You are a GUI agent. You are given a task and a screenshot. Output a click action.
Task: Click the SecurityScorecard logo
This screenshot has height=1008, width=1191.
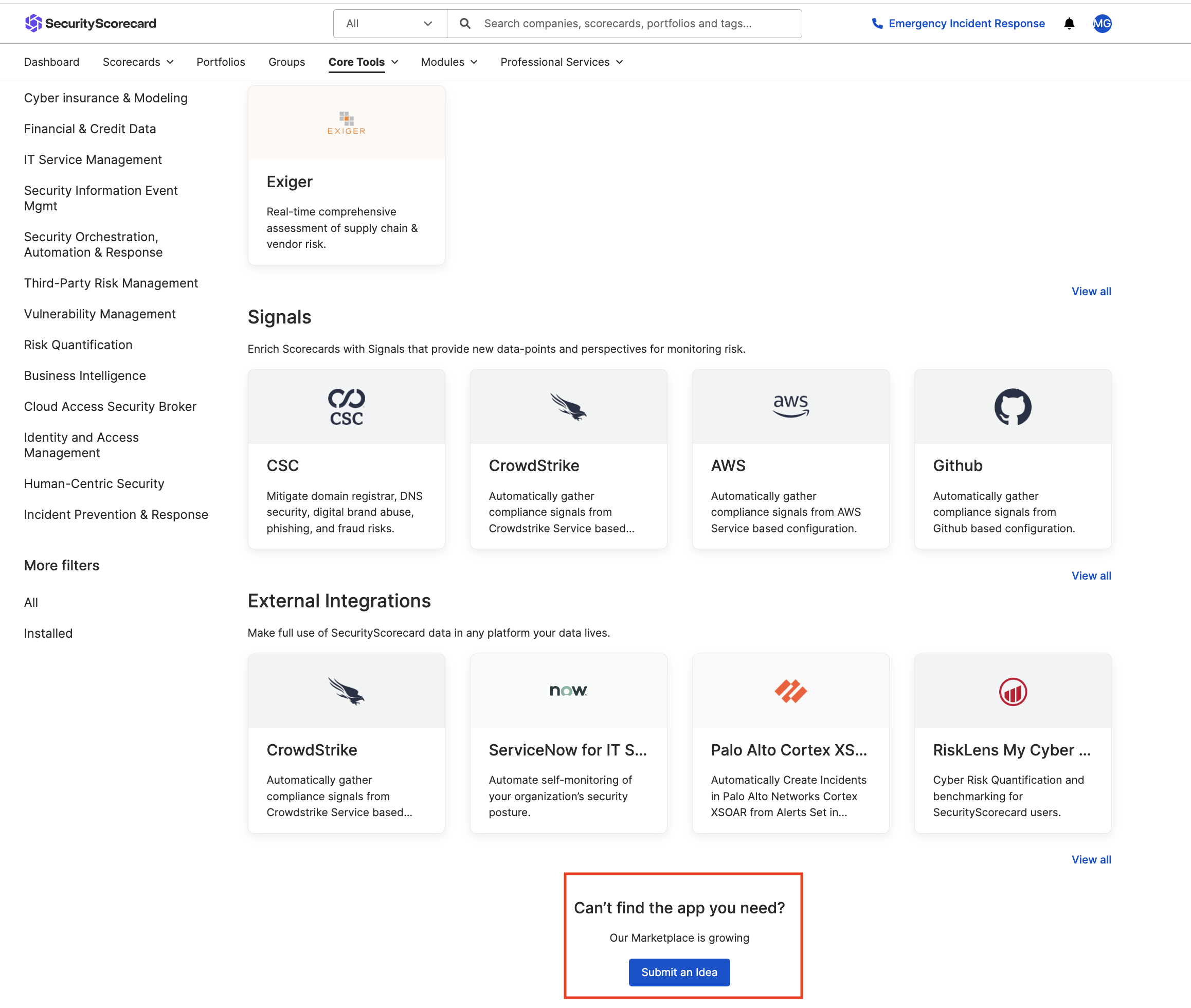(91, 24)
